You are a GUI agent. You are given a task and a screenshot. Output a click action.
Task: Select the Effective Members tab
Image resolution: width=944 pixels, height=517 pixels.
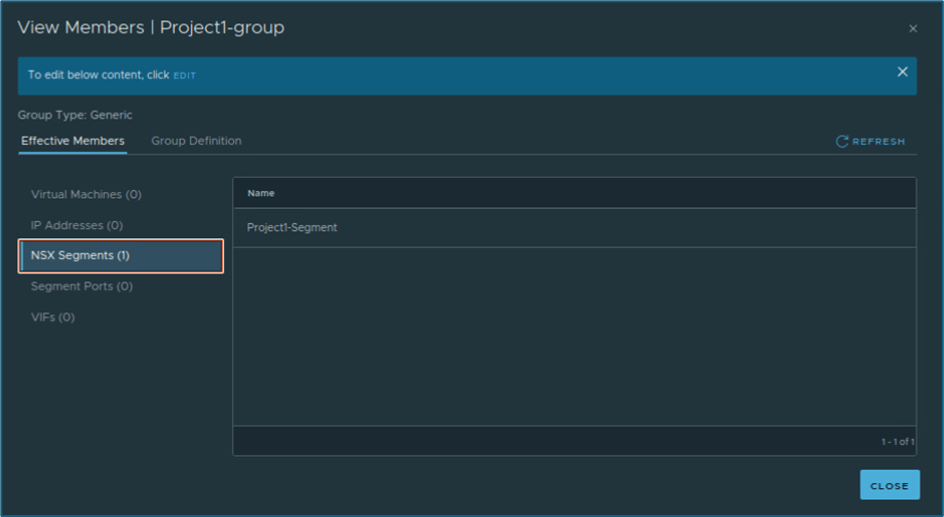pyautogui.click(x=73, y=141)
